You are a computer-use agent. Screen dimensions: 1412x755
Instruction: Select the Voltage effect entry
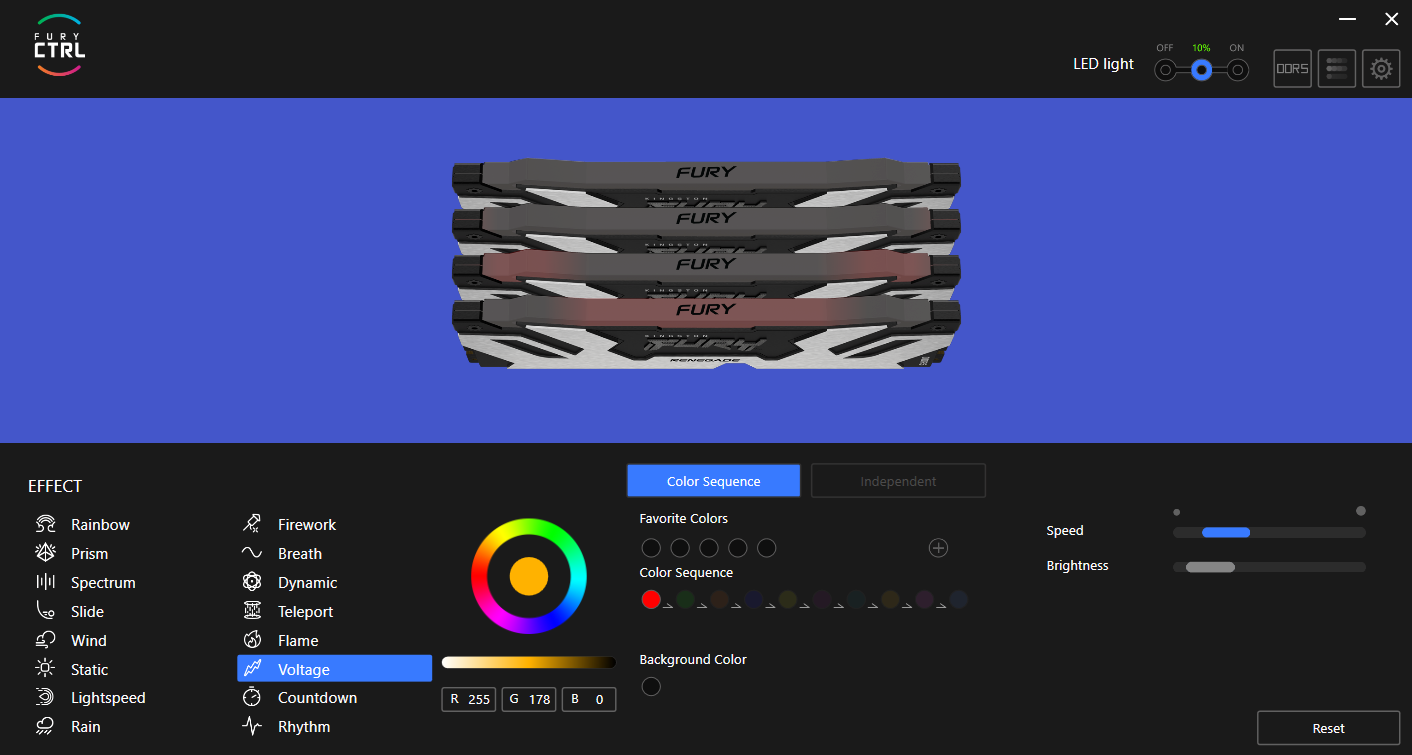click(334, 669)
